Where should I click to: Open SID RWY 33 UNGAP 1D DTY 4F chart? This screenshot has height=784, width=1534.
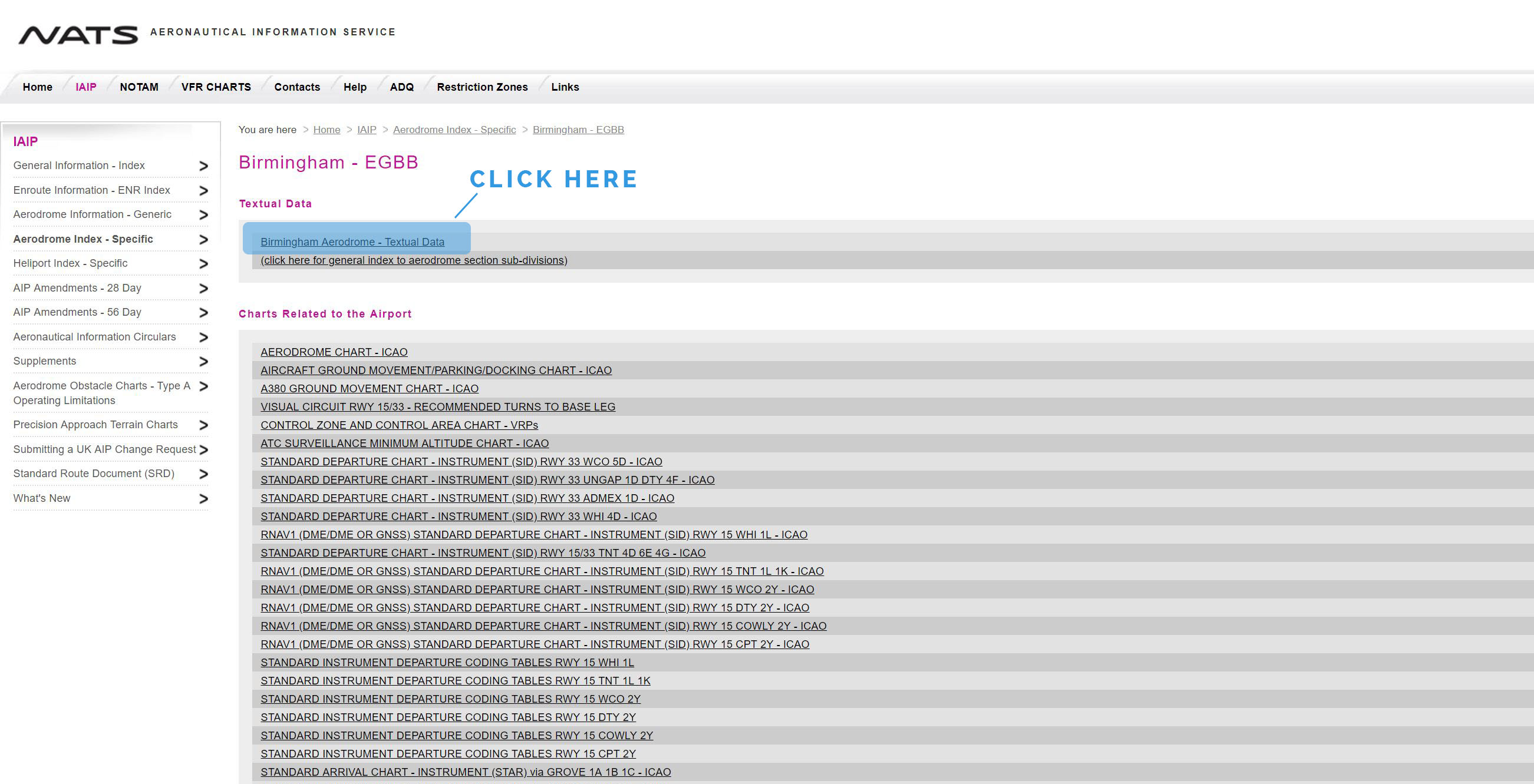(x=487, y=480)
